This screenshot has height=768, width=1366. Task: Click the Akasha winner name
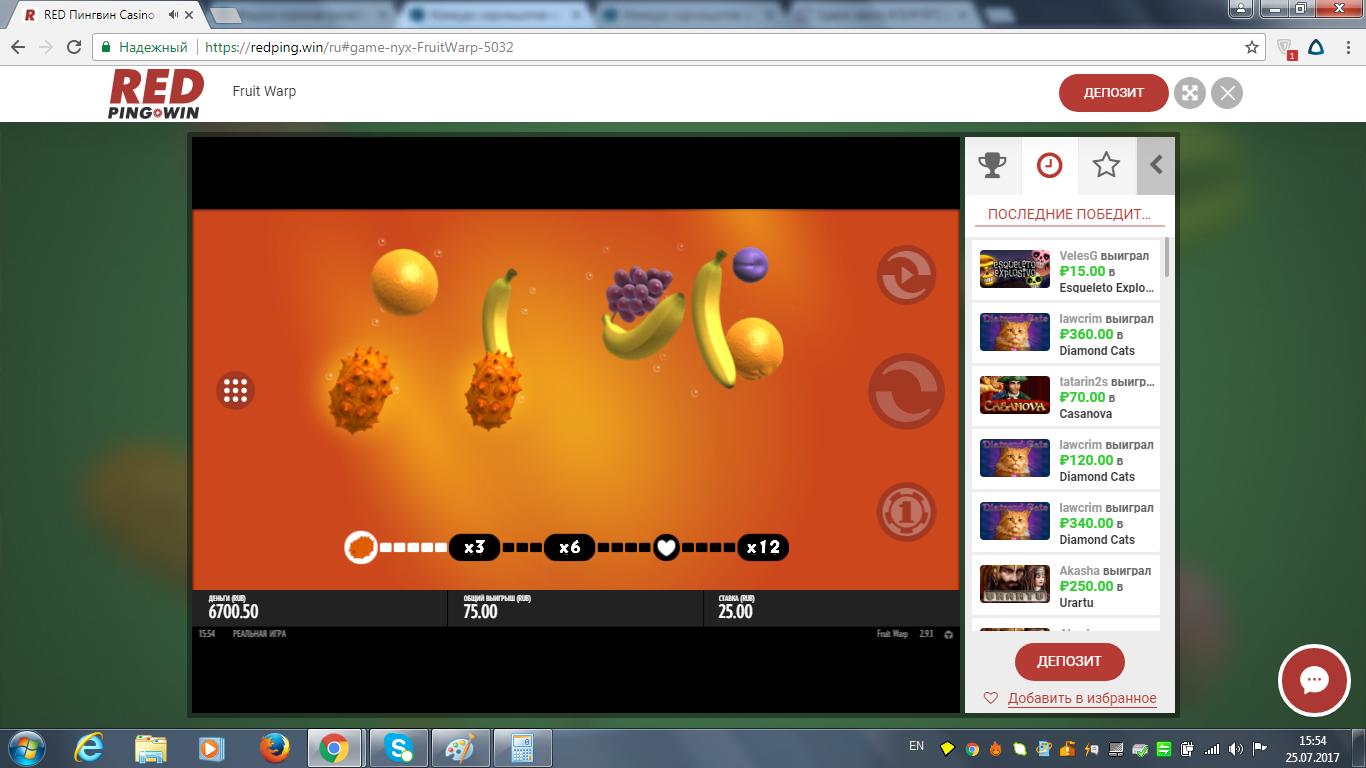point(1080,571)
